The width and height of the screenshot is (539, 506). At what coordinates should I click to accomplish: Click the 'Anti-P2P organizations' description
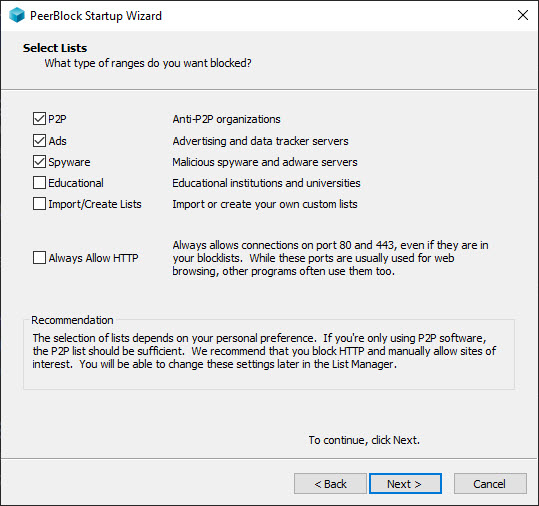click(227, 119)
